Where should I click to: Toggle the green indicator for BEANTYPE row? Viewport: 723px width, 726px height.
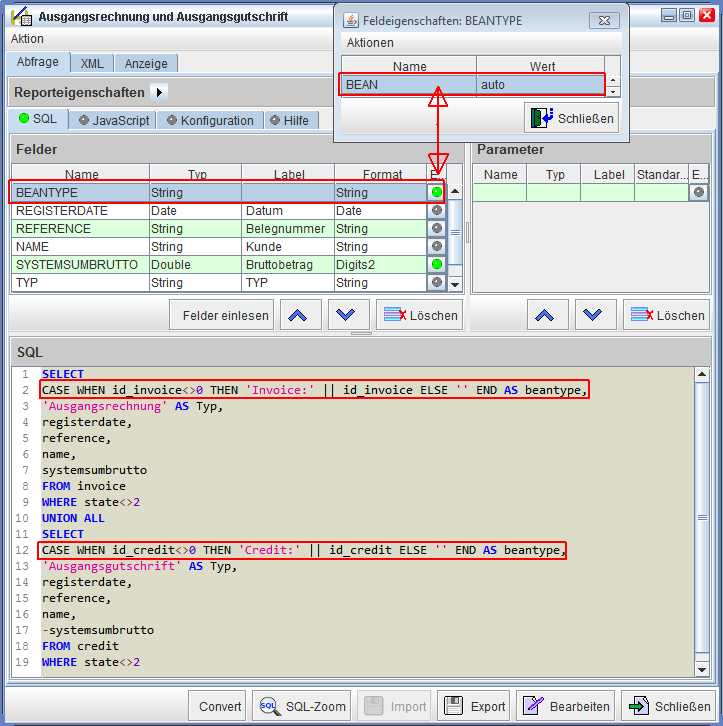436,192
